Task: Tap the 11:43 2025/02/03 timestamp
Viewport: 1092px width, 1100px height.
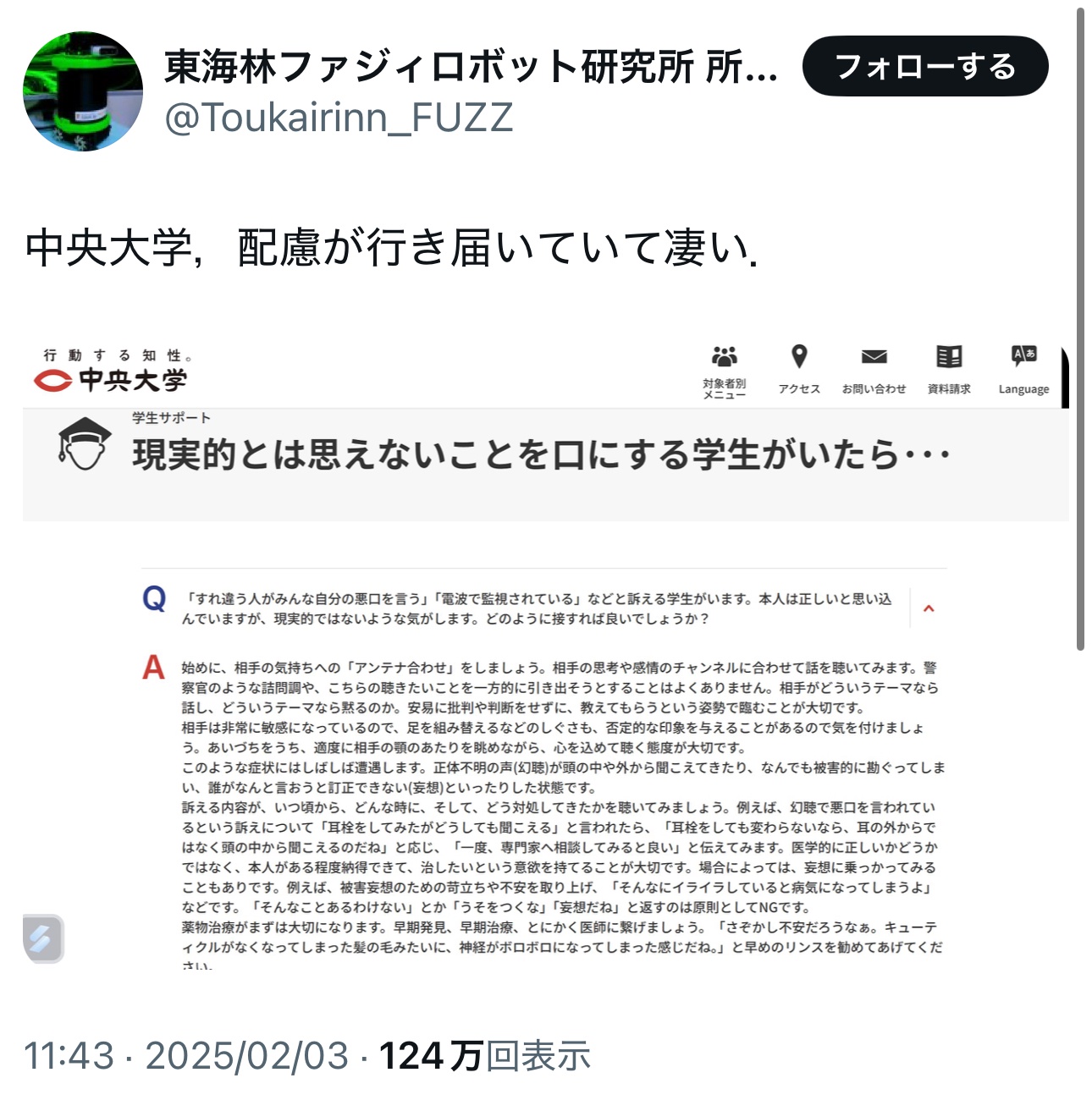Action: click(x=186, y=1056)
